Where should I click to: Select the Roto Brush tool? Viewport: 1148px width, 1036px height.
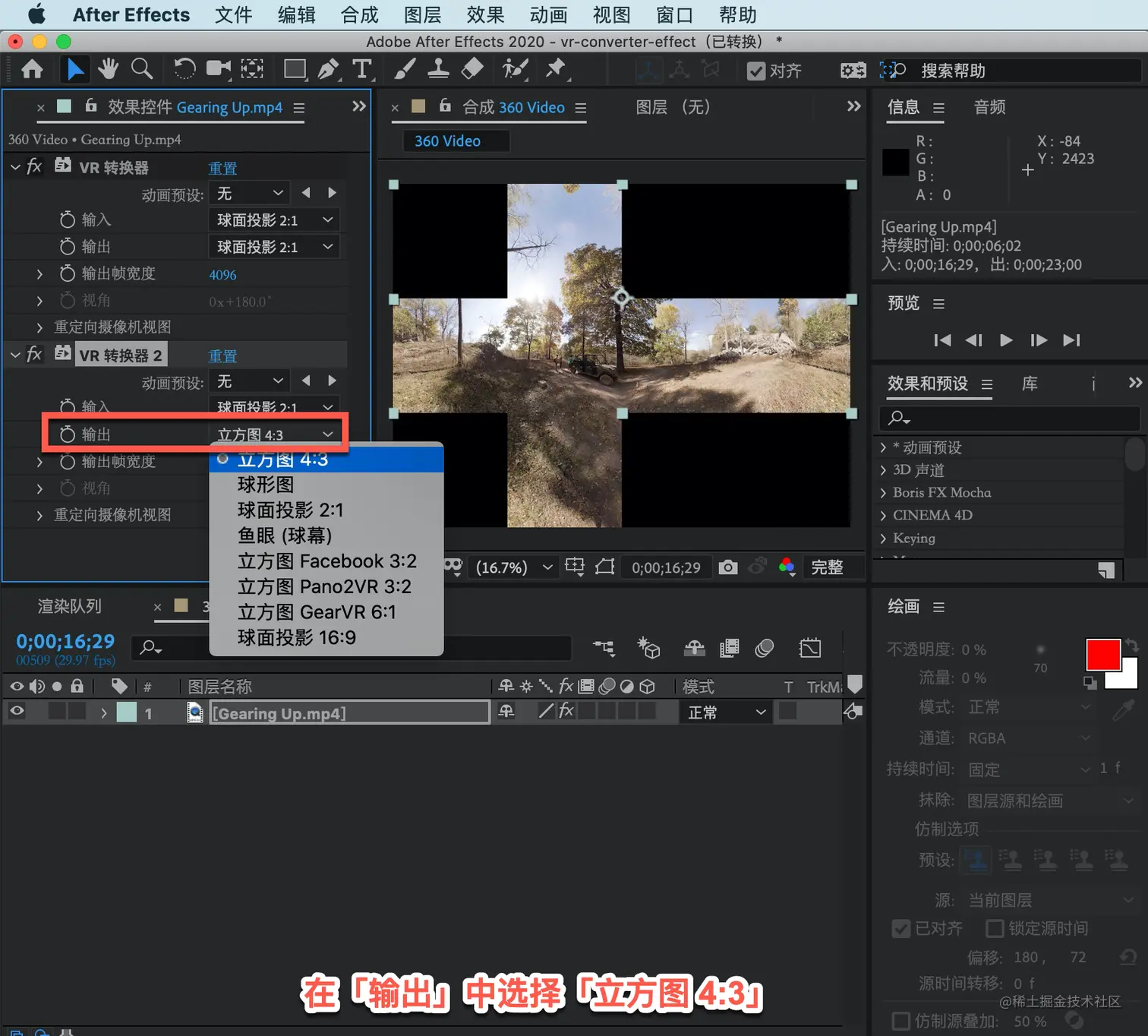515,69
